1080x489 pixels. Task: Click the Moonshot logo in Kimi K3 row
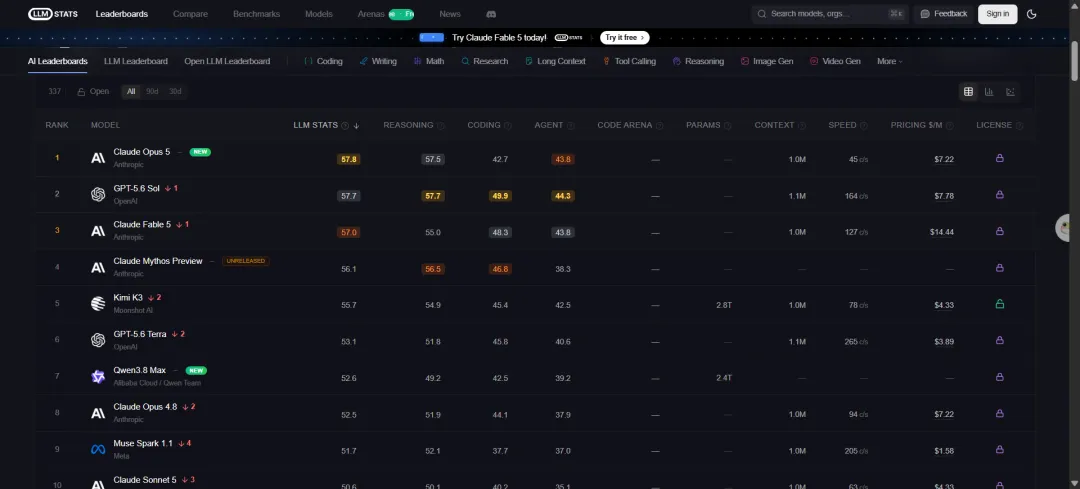[98, 304]
